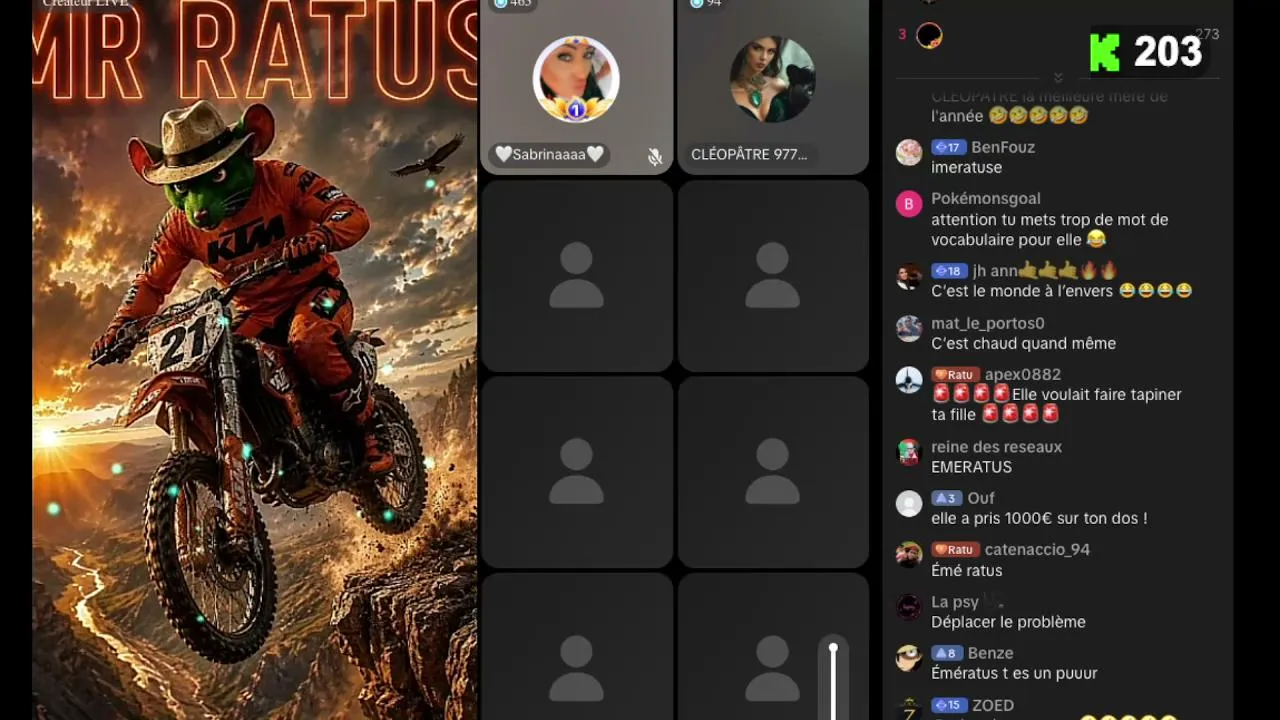Click the level 15 badge beside ZOED
1280x720 pixels.
click(949, 705)
